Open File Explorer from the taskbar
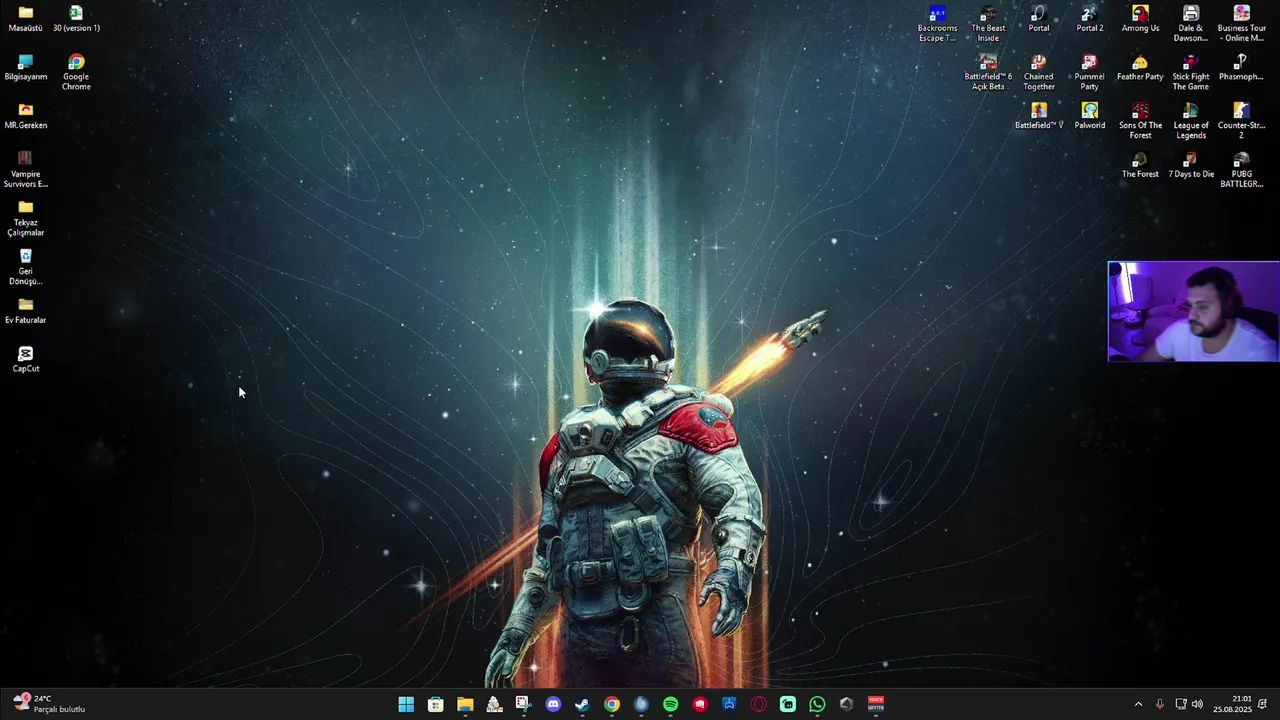 (x=465, y=704)
